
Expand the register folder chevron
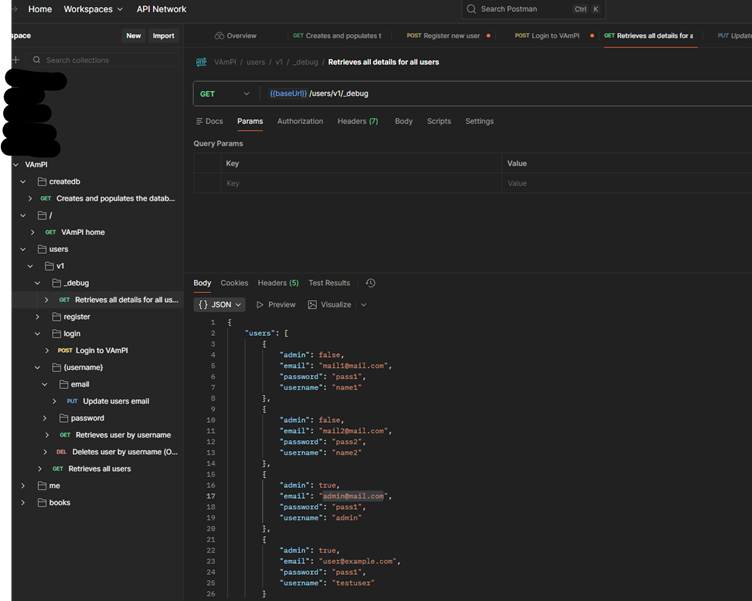(37, 317)
